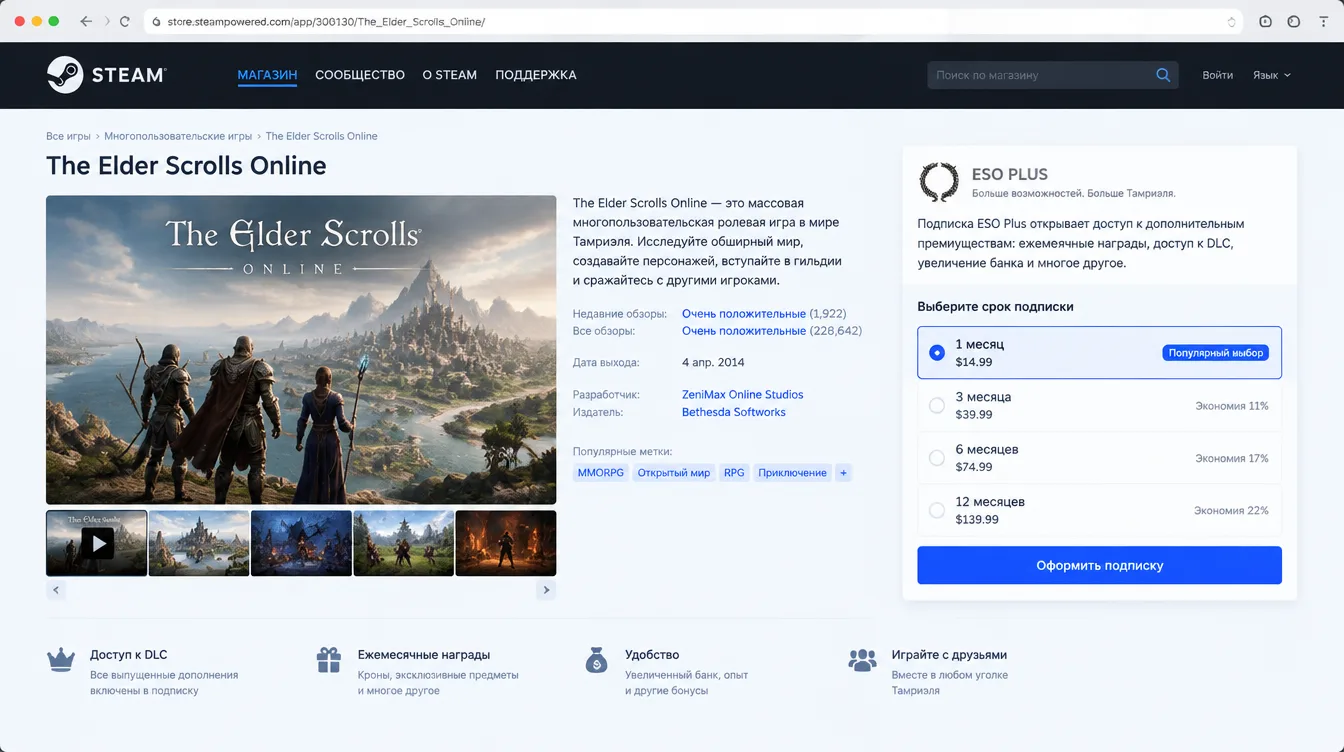Select the 3 месяца subscription option
The width and height of the screenshot is (1344, 752).
[1099, 405]
